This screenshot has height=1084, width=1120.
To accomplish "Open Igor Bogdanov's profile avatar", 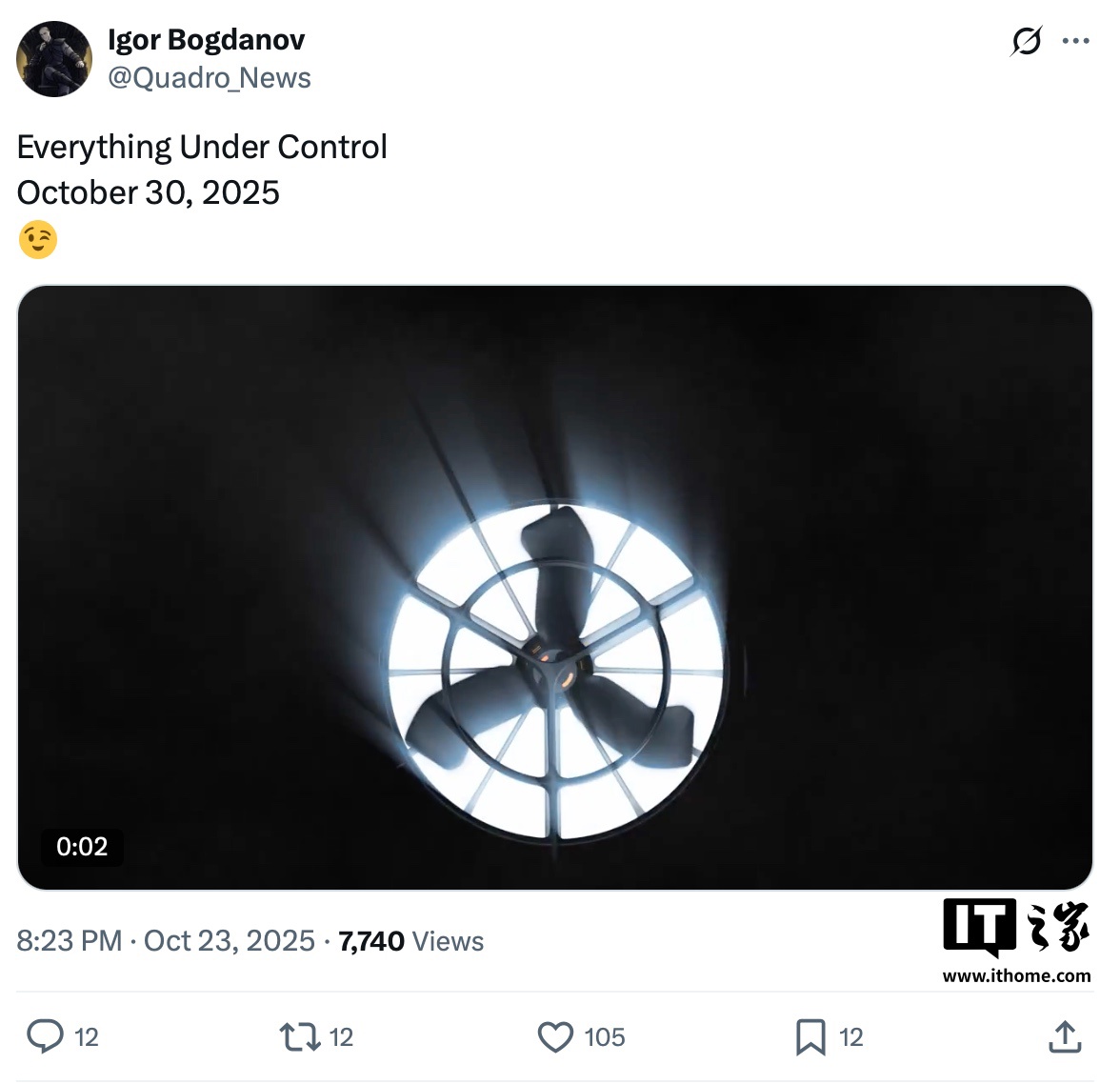I will 54,59.
